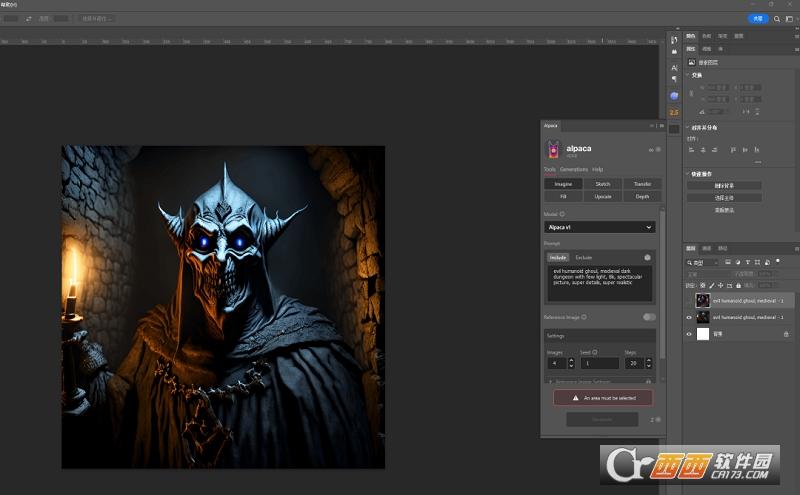Click flip horizontal icon in Transform section
The width and height of the screenshot is (800, 495).
point(745,111)
